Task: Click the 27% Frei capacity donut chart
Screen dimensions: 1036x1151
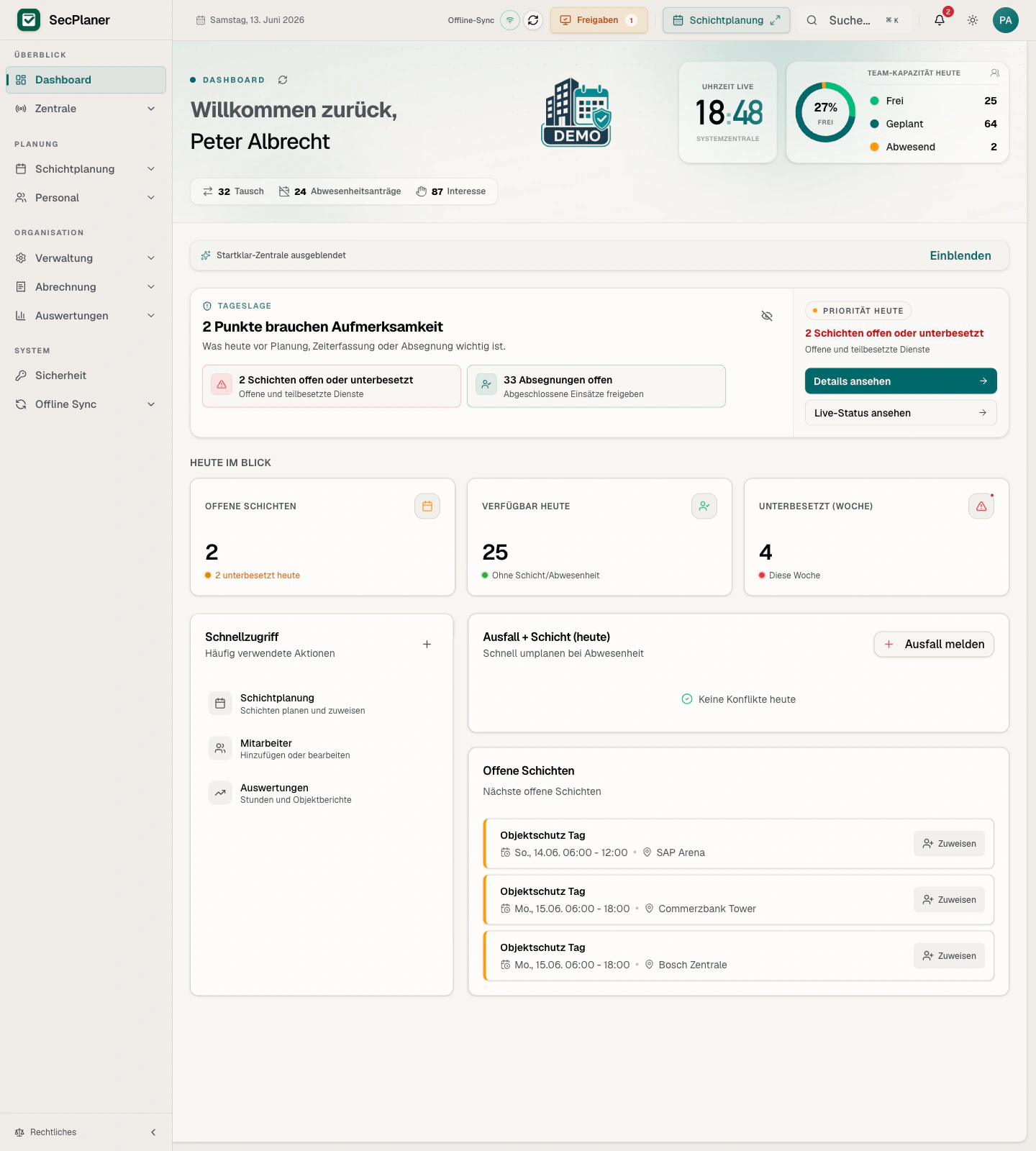Action: coord(825,112)
